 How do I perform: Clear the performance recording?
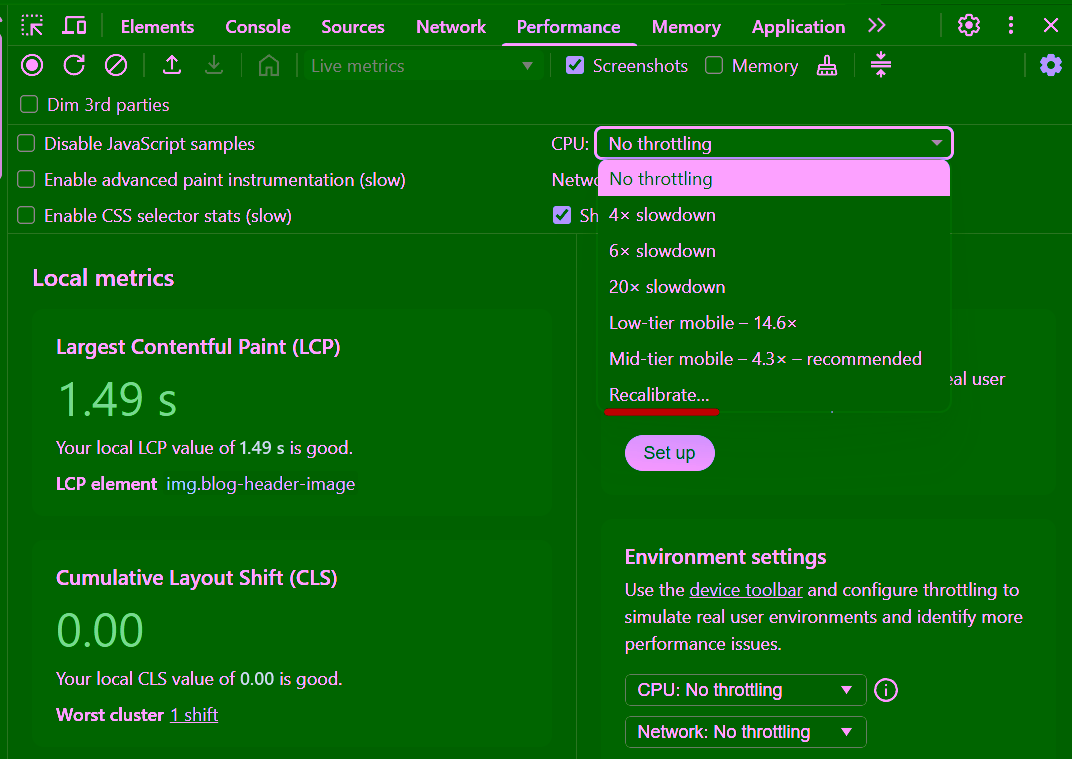pyautogui.click(x=116, y=66)
